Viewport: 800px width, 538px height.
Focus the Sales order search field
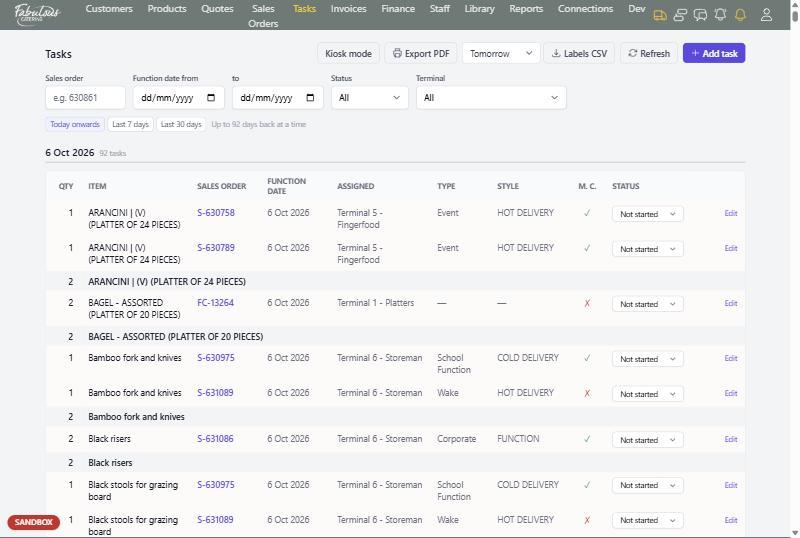click(85, 97)
